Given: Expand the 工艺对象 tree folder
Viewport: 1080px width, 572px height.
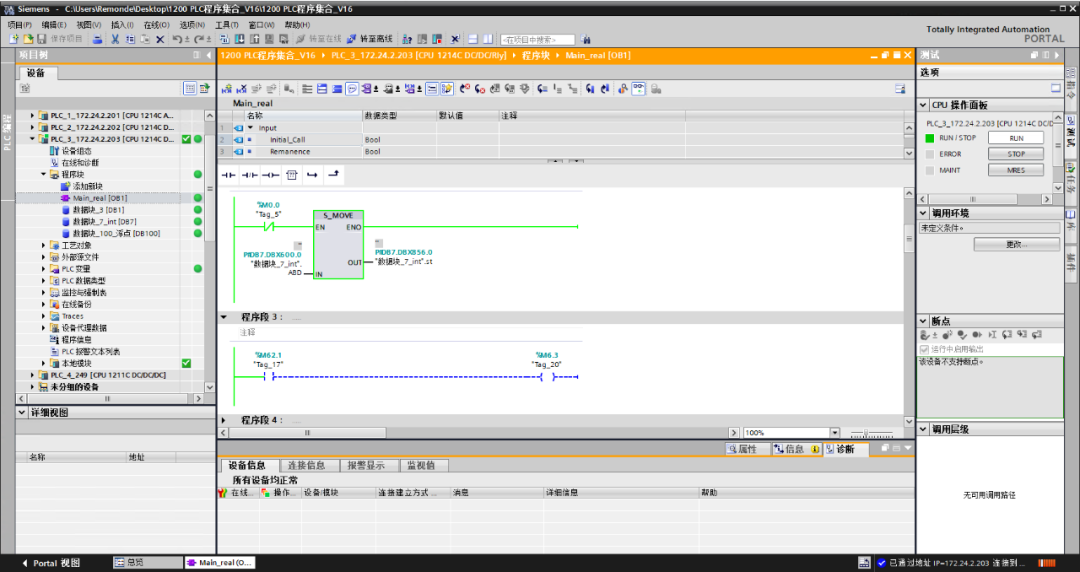Looking at the screenshot, I should 44,245.
